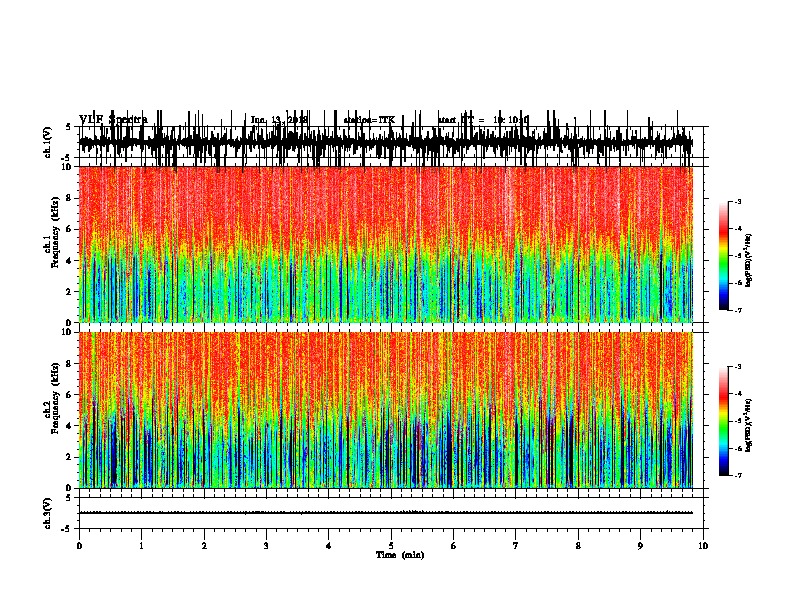The width and height of the screenshot is (792, 612).
Task: Click the ch.3 flat waveform trace
Action: (386, 513)
